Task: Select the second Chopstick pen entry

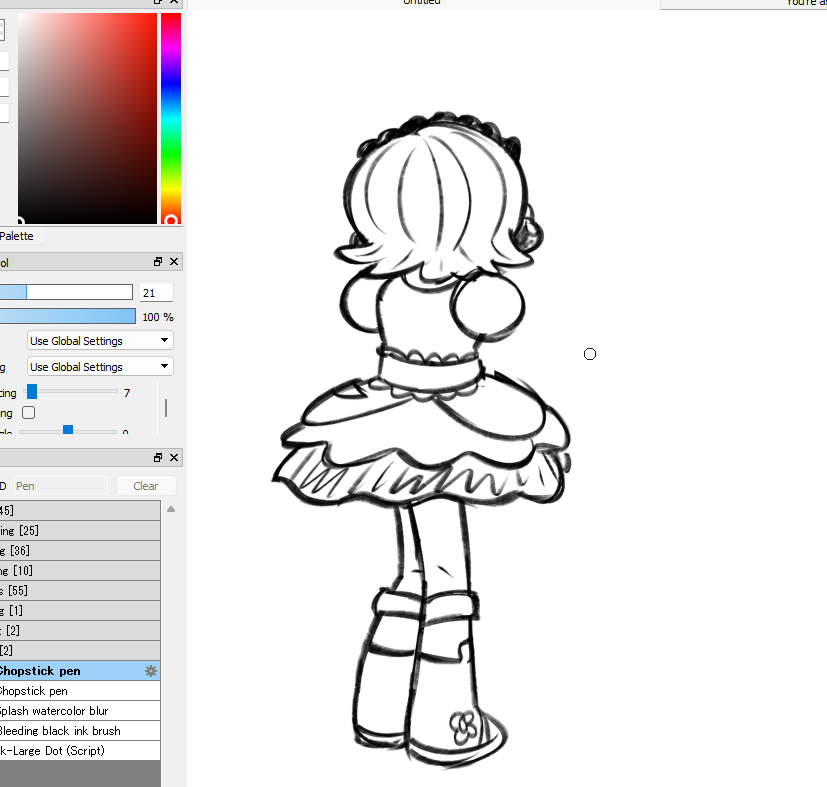Action: click(80, 691)
